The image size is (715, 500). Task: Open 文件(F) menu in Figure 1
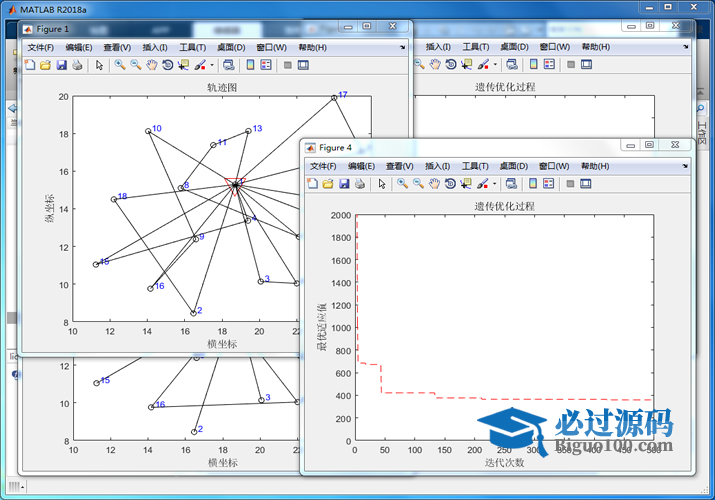click(41, 47)
